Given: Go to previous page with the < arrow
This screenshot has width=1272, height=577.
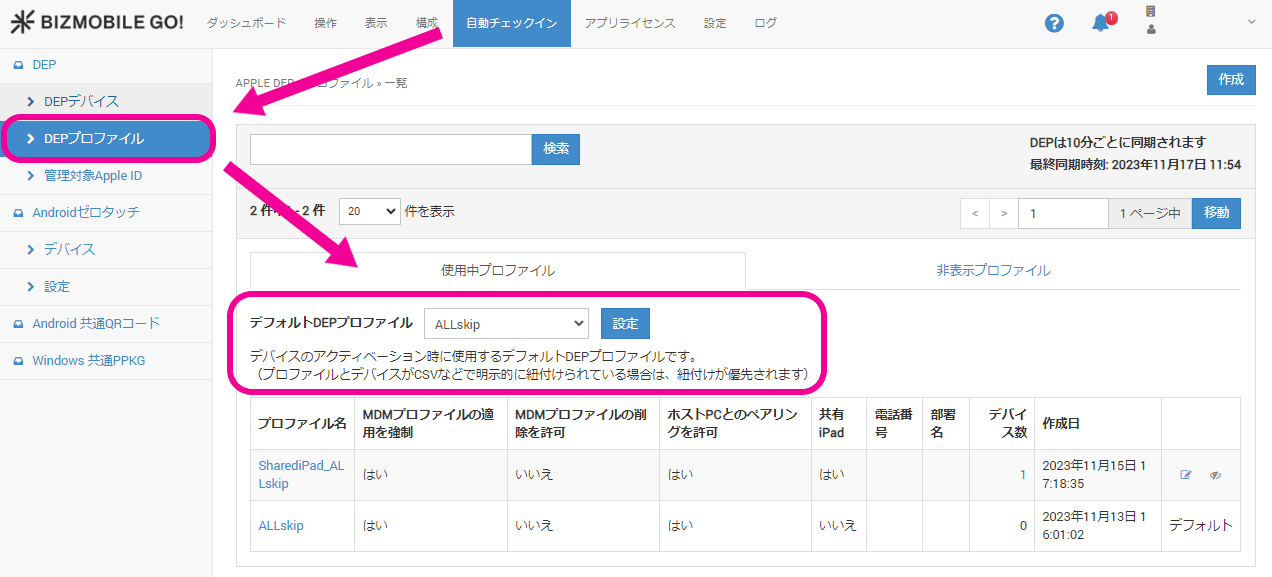Looking at the screenshot, I should (x=975, y=213).
